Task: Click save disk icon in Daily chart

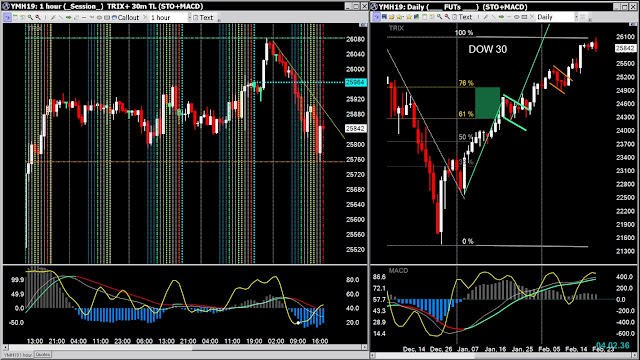Action: (x=384, y=17)
